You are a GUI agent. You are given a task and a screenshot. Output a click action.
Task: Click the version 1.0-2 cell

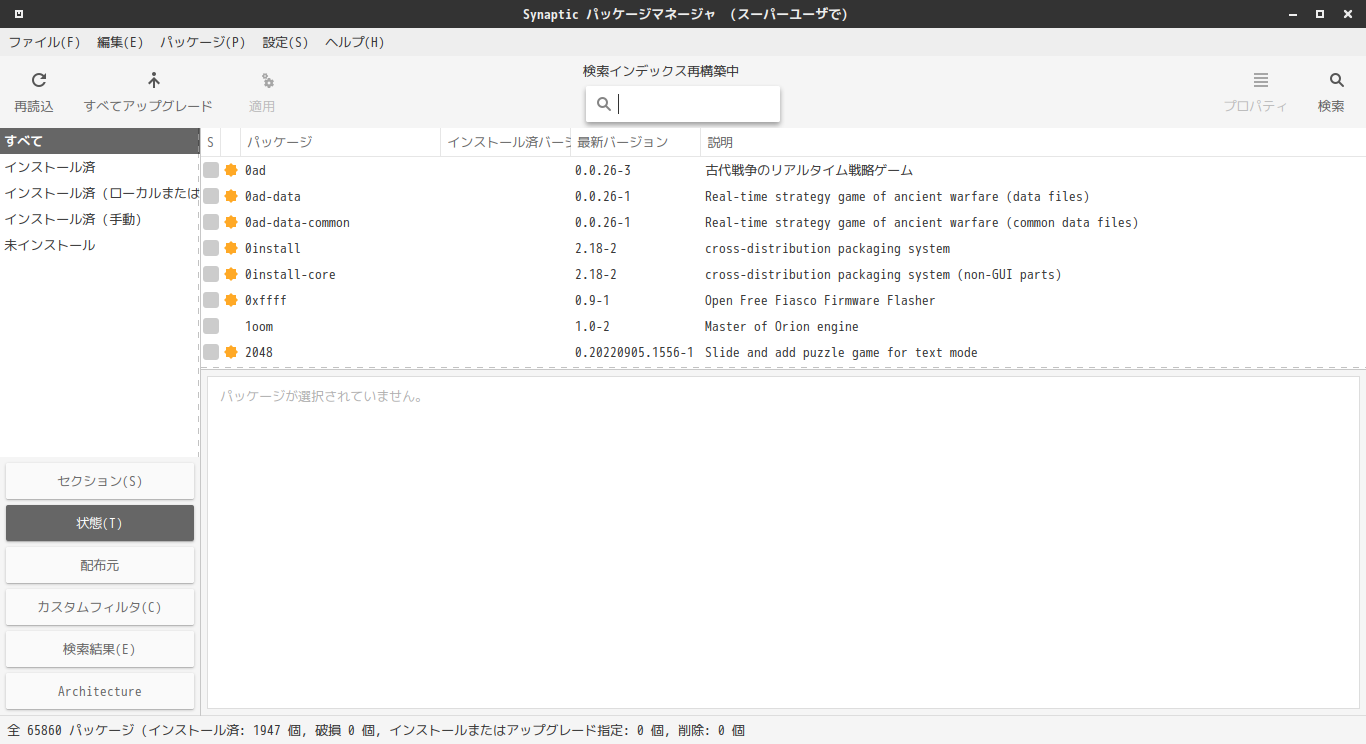tap(592, 326)
